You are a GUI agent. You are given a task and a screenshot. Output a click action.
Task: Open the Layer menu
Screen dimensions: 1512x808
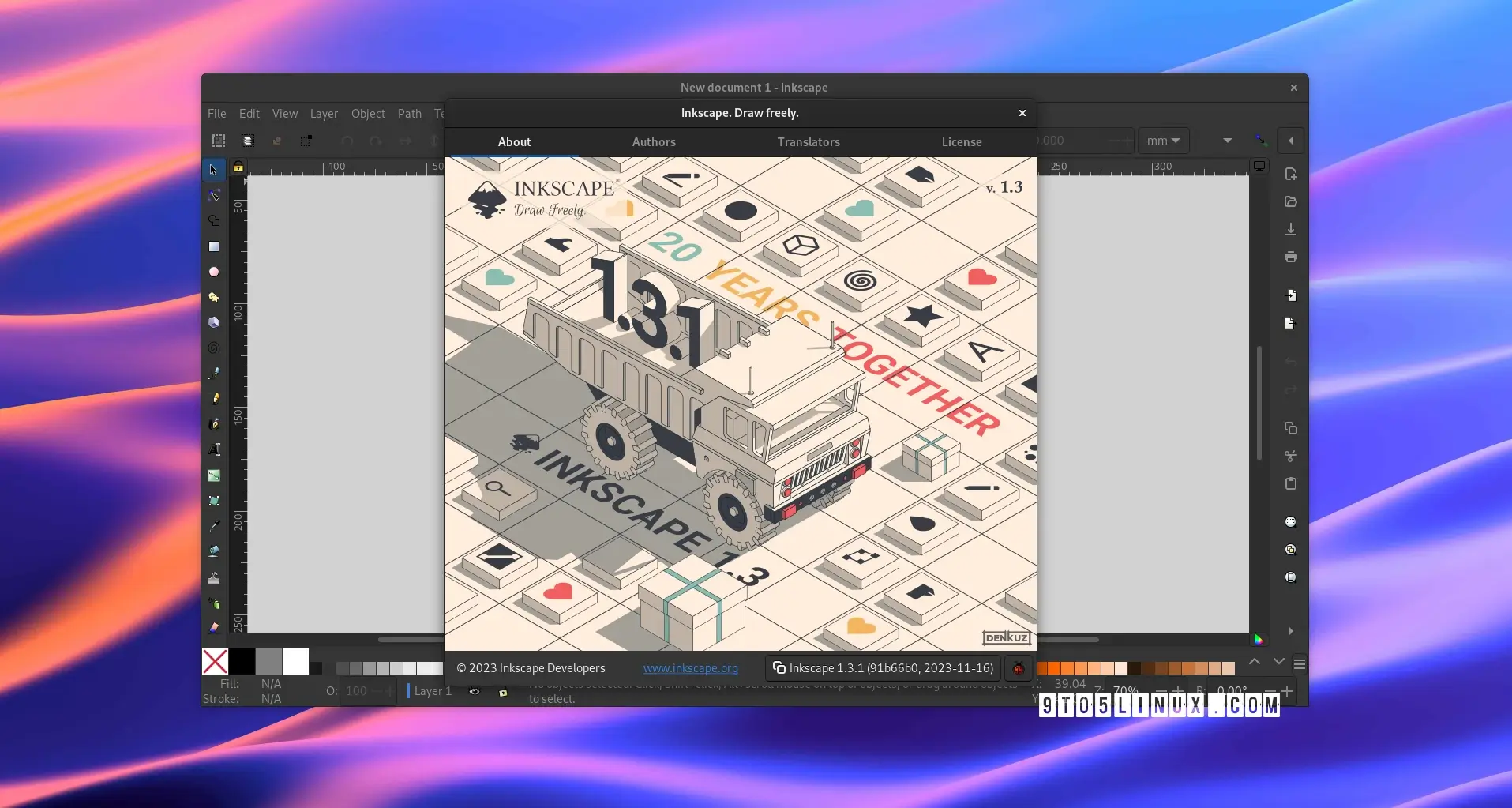tap(324, 114)
